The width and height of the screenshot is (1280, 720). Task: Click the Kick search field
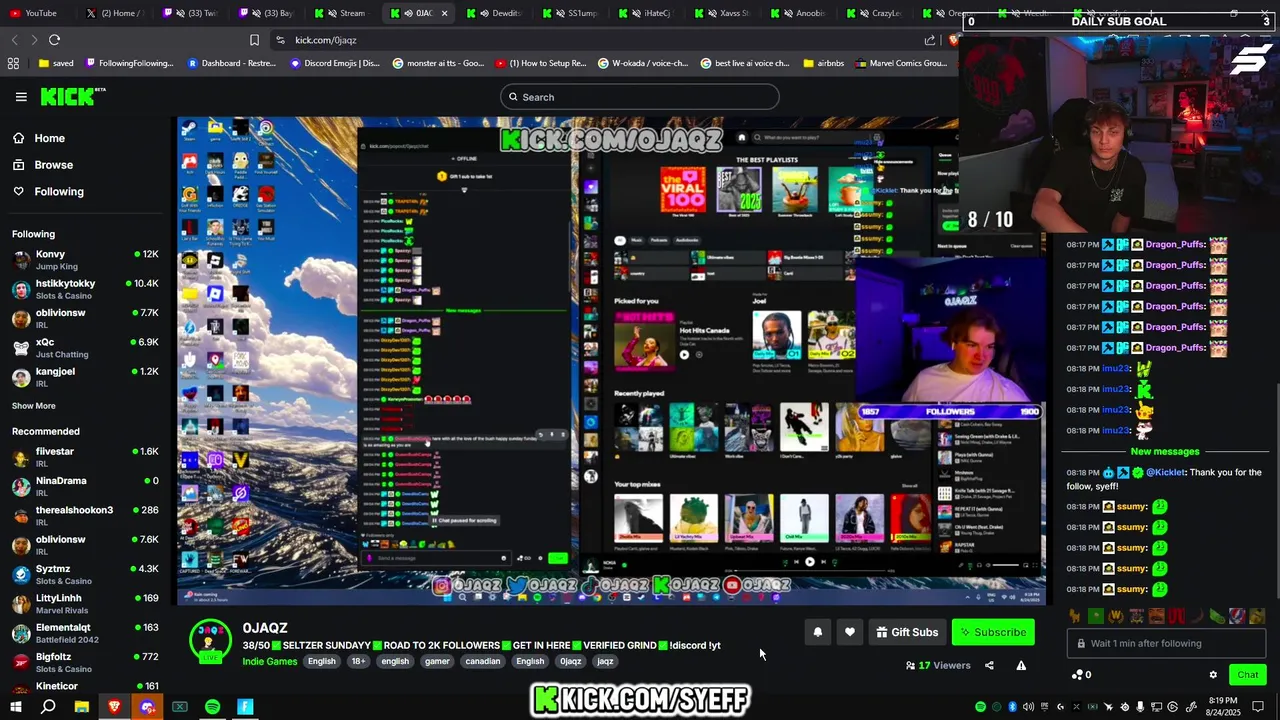[640, 97]
